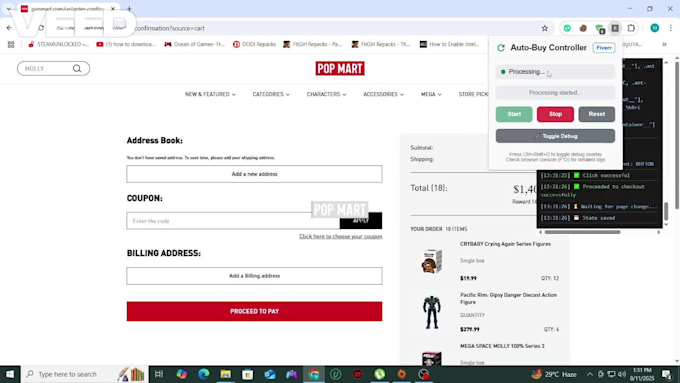Viewport: 680px width, 383px height.
Task: Click the Windows taskbar search box
Action: point(85,374)
